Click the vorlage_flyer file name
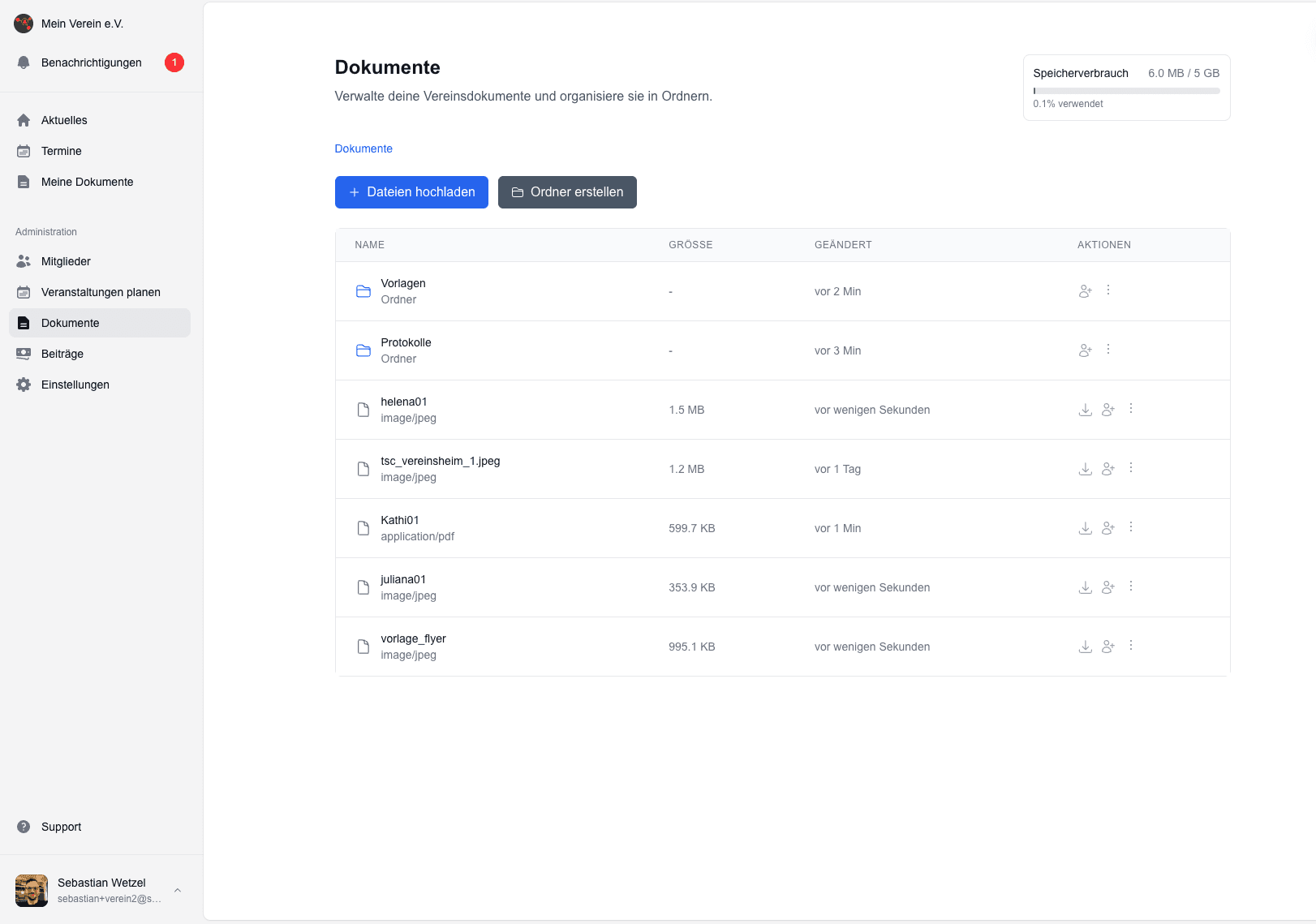 click(x=413, y=638)
